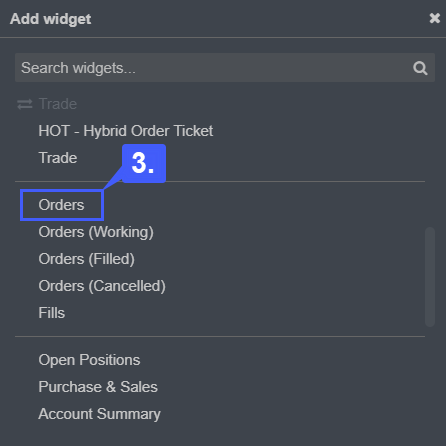Viewport: 446px width, 446px height.
Task: Add the Orders (Working) widget
Action: 96,232
